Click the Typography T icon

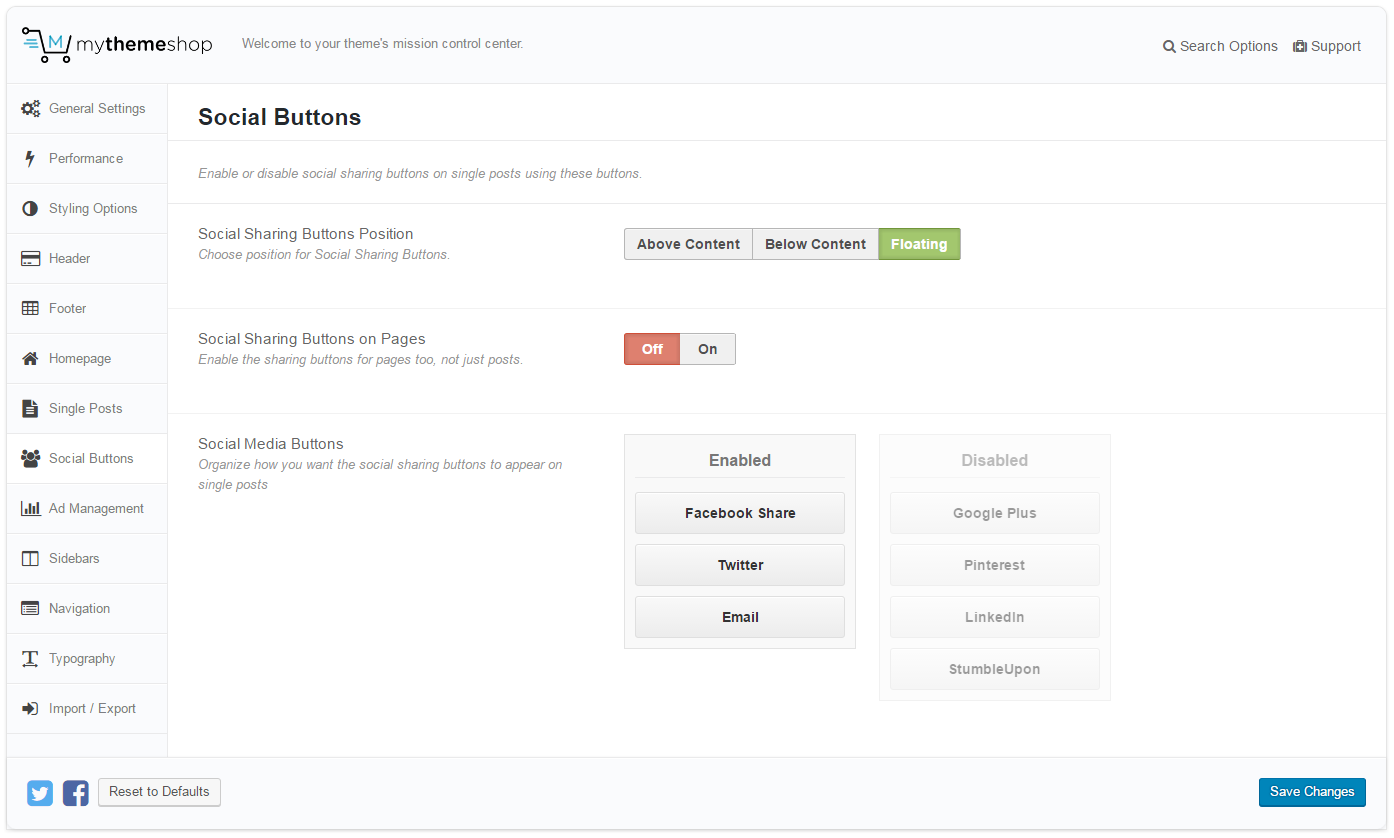click(30, 659)
